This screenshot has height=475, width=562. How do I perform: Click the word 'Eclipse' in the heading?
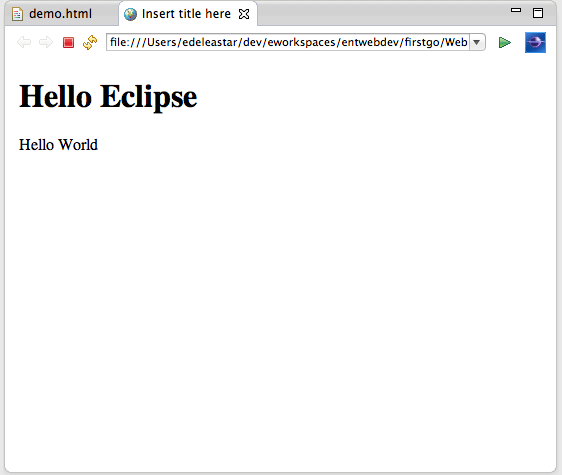(x=149, y=96)
